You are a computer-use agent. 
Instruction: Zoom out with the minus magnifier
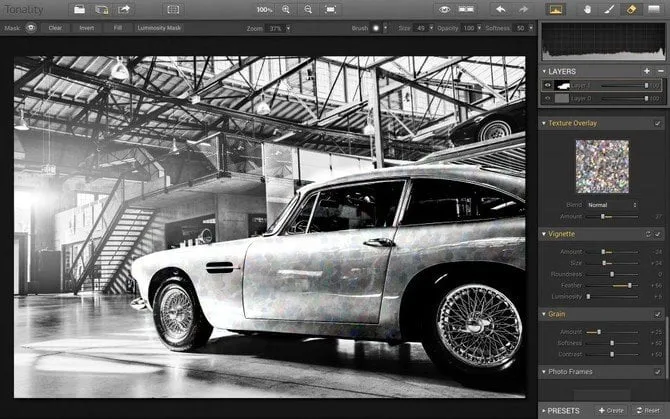(307, 9)
